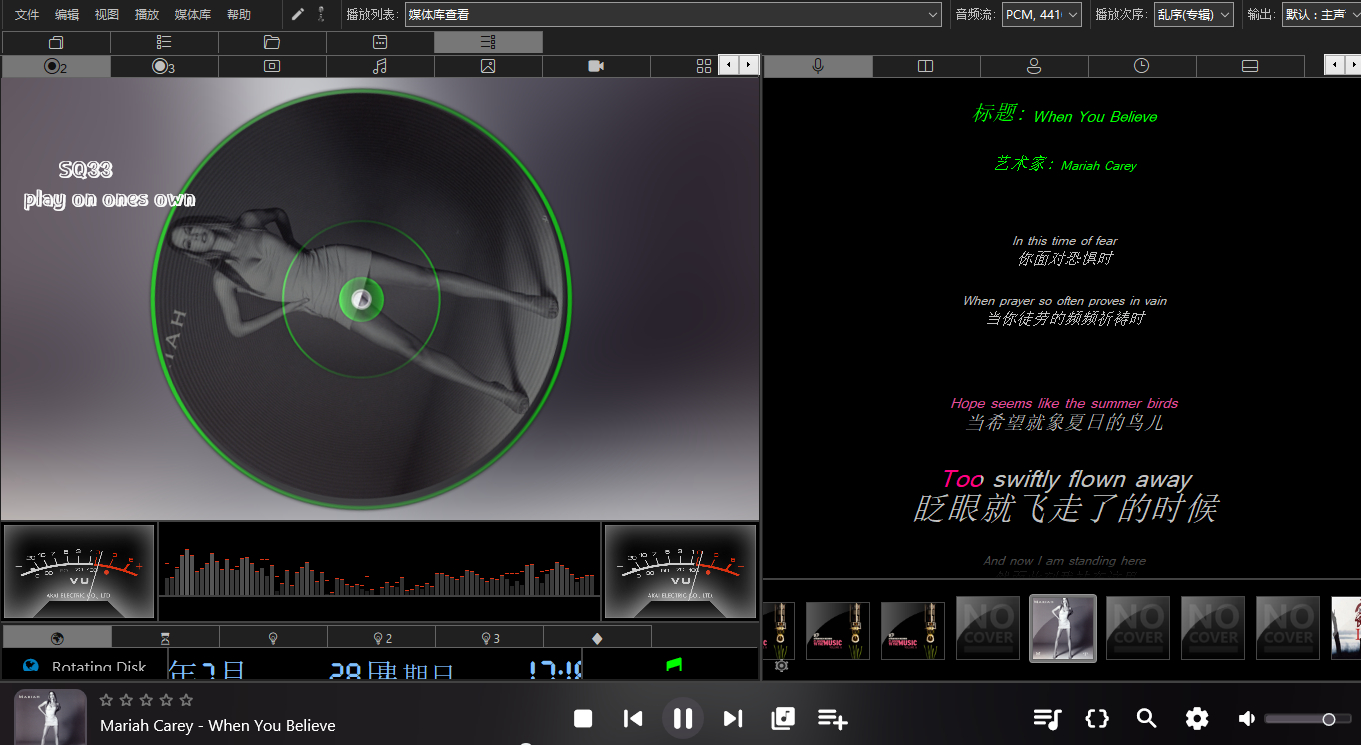Select the diamond tab

pos(597,637)
